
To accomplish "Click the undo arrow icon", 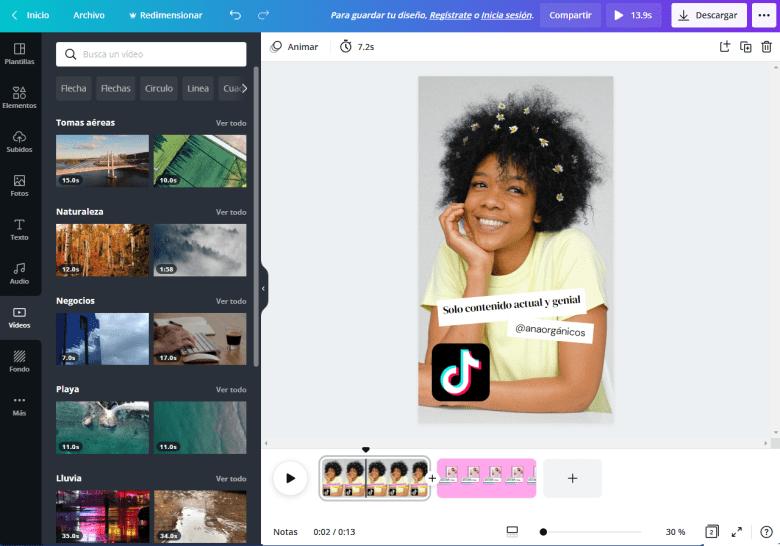I will (235, 15).
